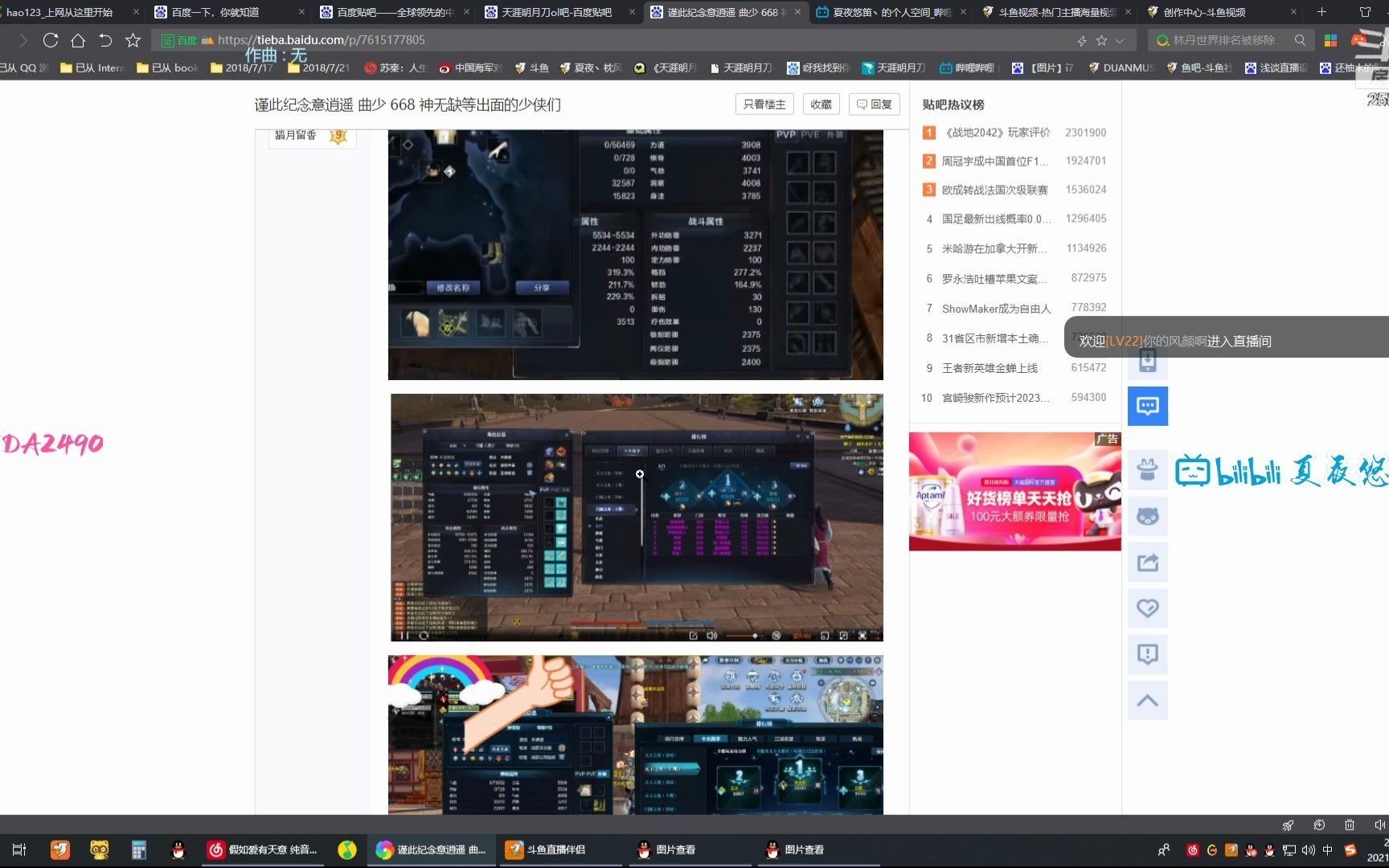Click the hat mascot sidebar icon

pos(1148,470)
